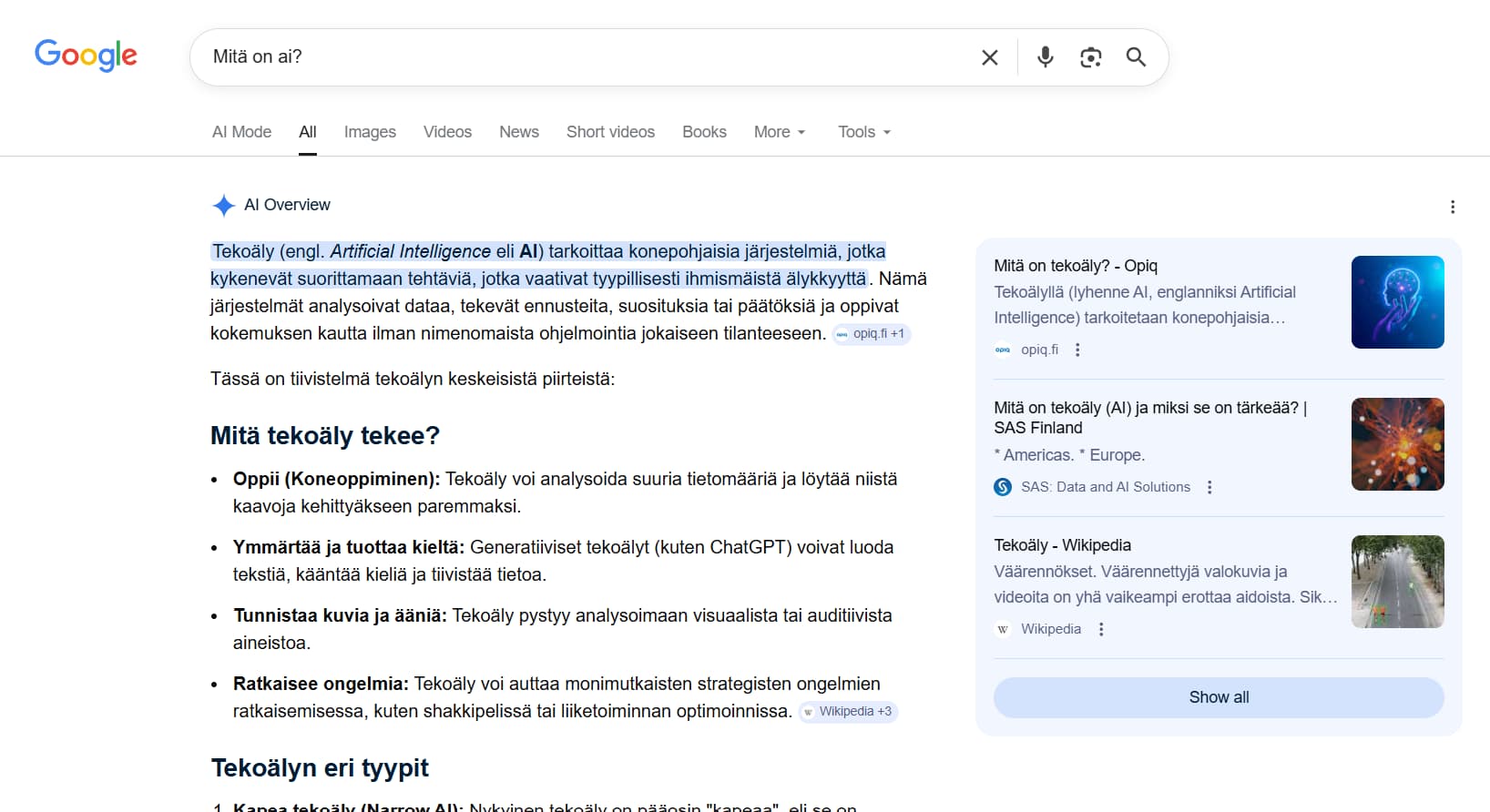This screenshot has width=1490, height=812.
Task: Click the magnifying glass search button
Action: coord(1136,57)
